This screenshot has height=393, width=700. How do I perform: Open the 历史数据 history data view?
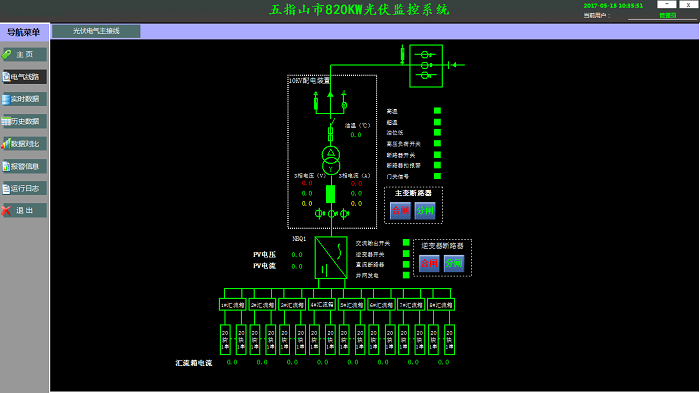(24, 121)
